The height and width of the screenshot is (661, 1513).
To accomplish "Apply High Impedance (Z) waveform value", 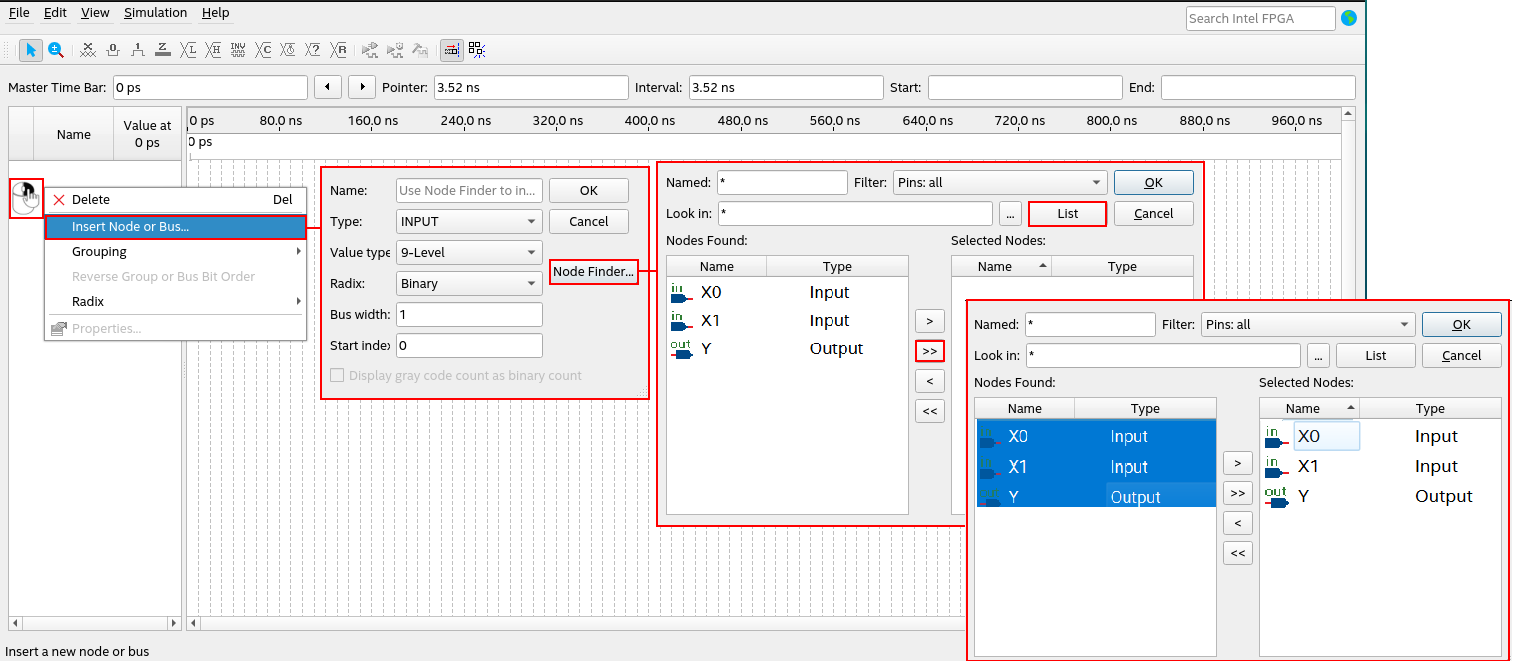I will (163, 49).
